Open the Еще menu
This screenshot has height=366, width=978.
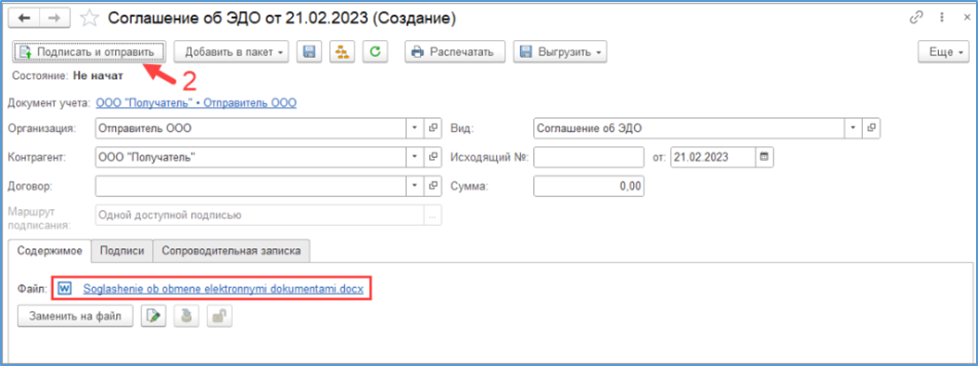pos(944,52)
